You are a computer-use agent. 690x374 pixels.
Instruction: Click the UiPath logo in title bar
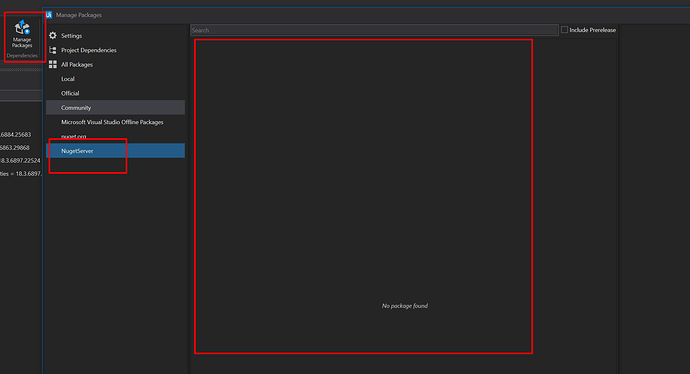click(x=49, y=15)
